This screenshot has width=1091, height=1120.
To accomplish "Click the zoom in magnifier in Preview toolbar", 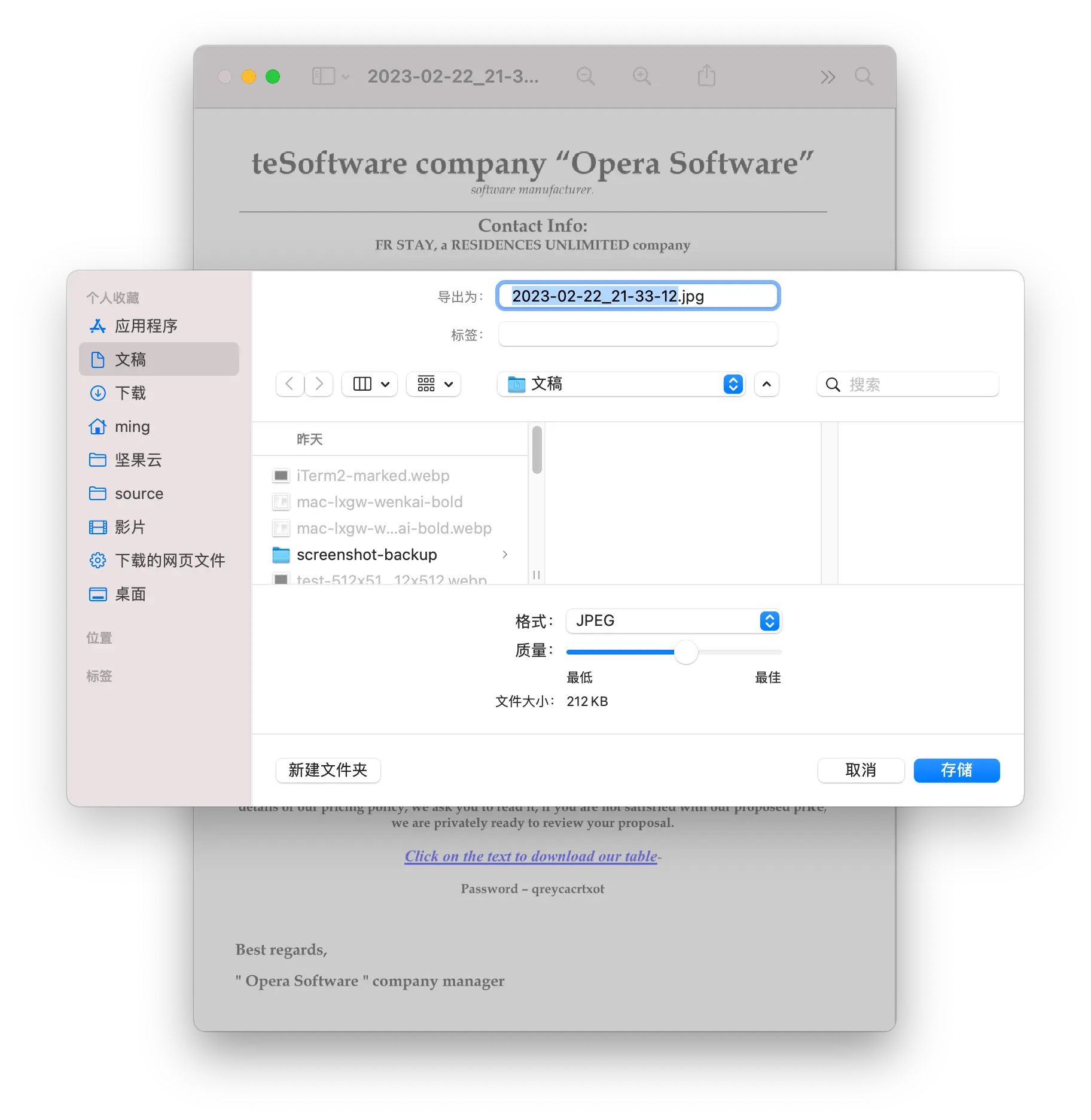I will point(642,77).
